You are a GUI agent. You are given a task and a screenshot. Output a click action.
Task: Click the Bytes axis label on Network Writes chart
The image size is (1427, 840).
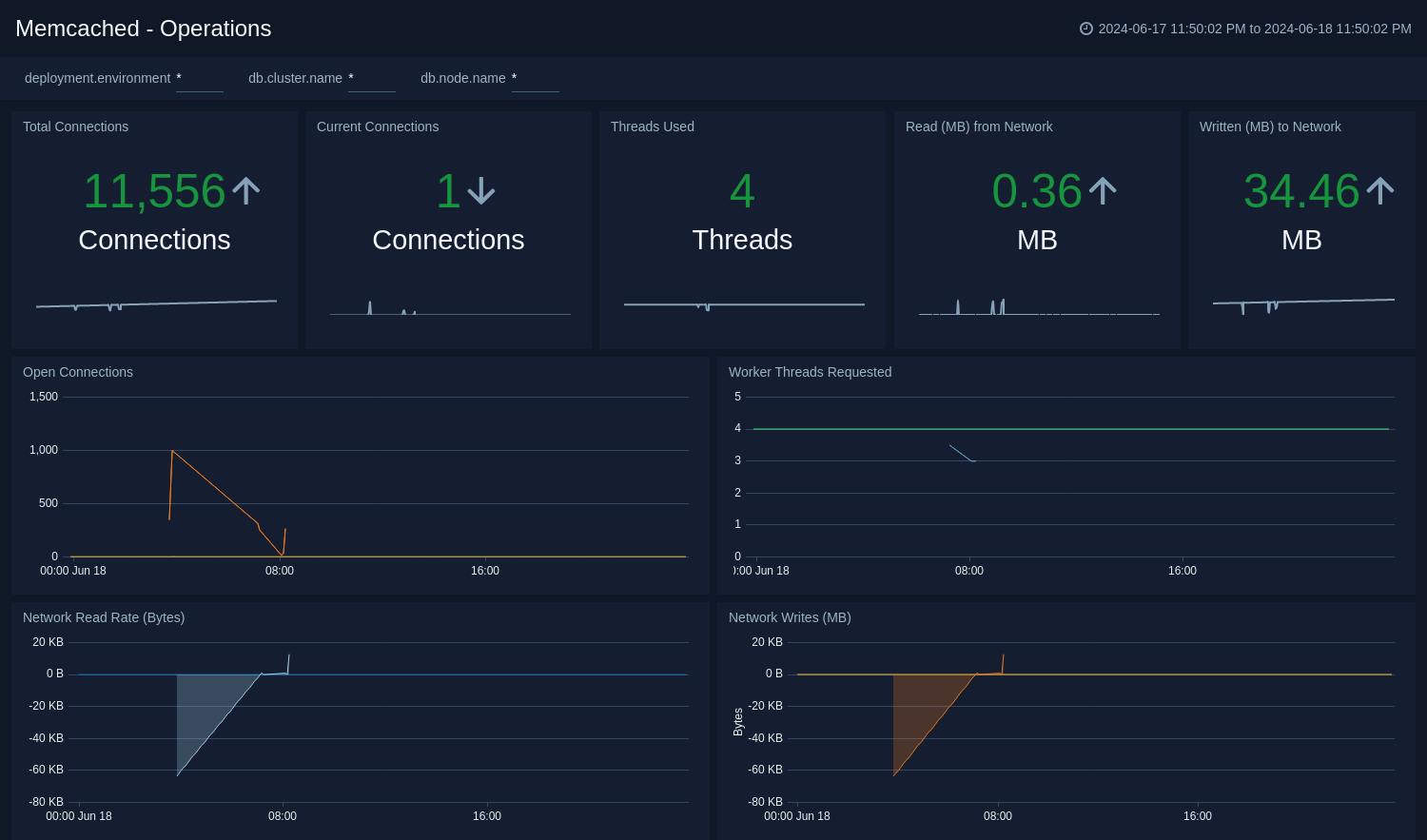(x=738, y=722)
